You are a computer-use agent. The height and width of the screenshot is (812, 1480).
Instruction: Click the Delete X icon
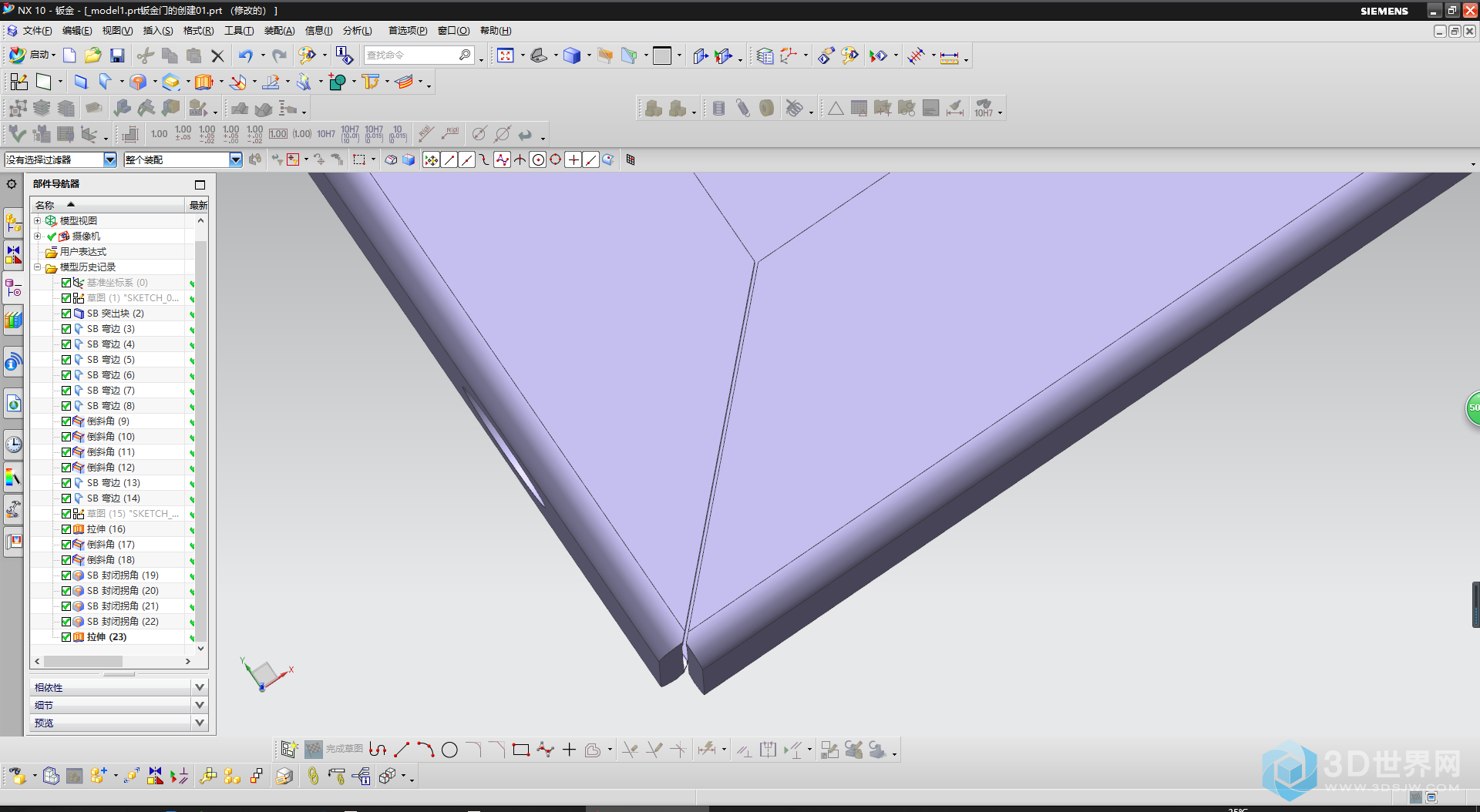[217, 55]
